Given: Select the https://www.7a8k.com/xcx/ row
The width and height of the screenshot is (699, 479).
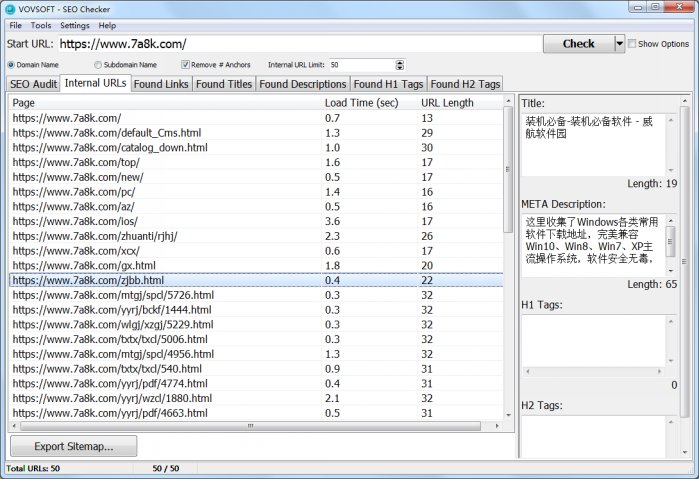Looking at the screenshot, I should tap(256, 251).
